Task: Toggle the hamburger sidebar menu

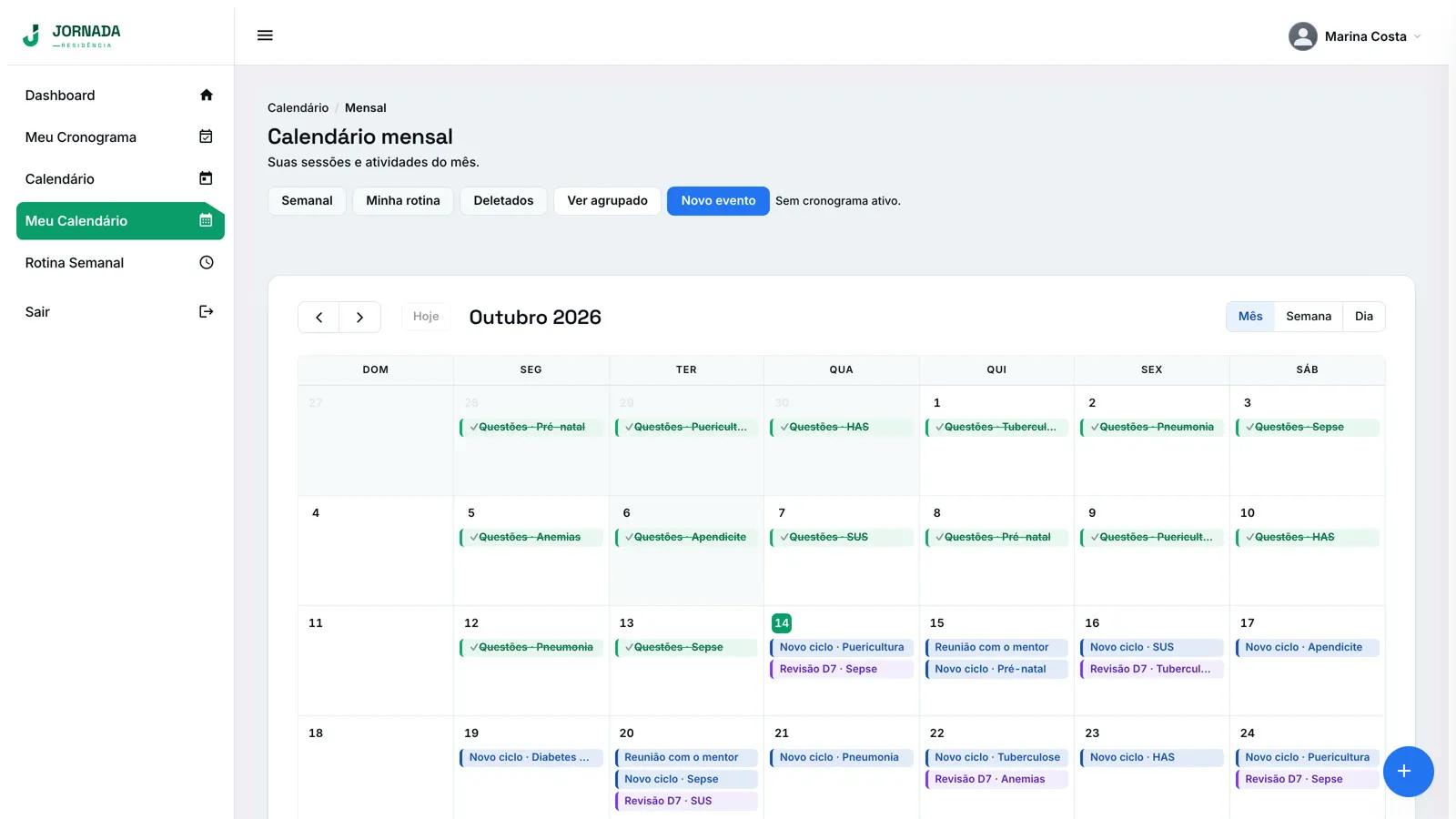Action: tap(265, 35)
